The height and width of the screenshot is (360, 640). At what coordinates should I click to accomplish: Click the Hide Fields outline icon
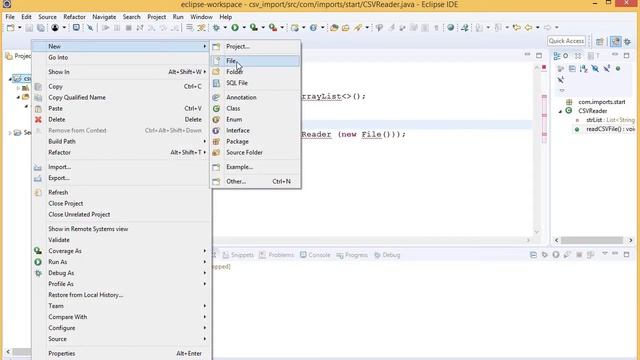tap(595, 69)
